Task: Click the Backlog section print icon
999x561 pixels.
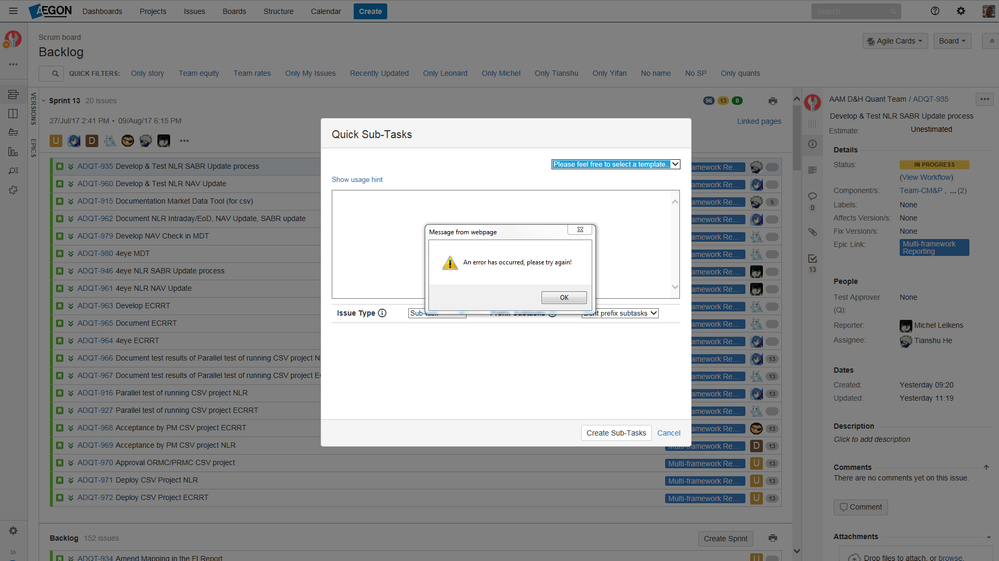Action: 772,538
